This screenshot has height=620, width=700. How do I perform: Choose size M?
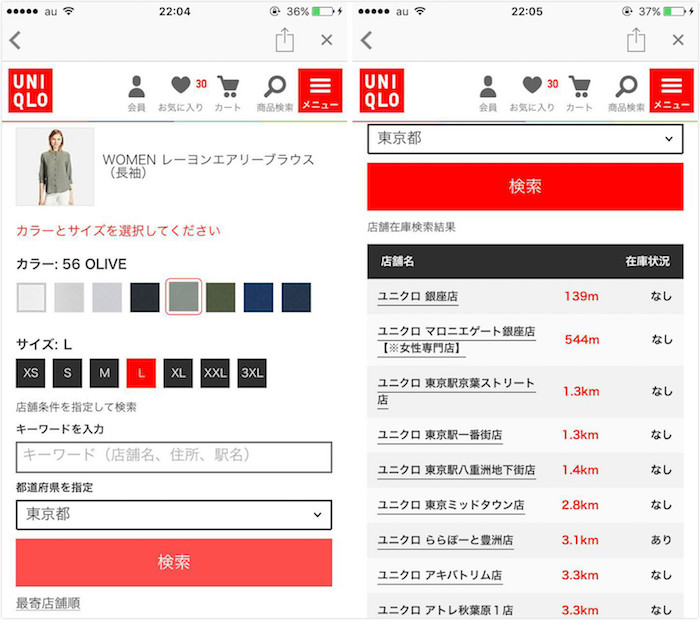104,373
